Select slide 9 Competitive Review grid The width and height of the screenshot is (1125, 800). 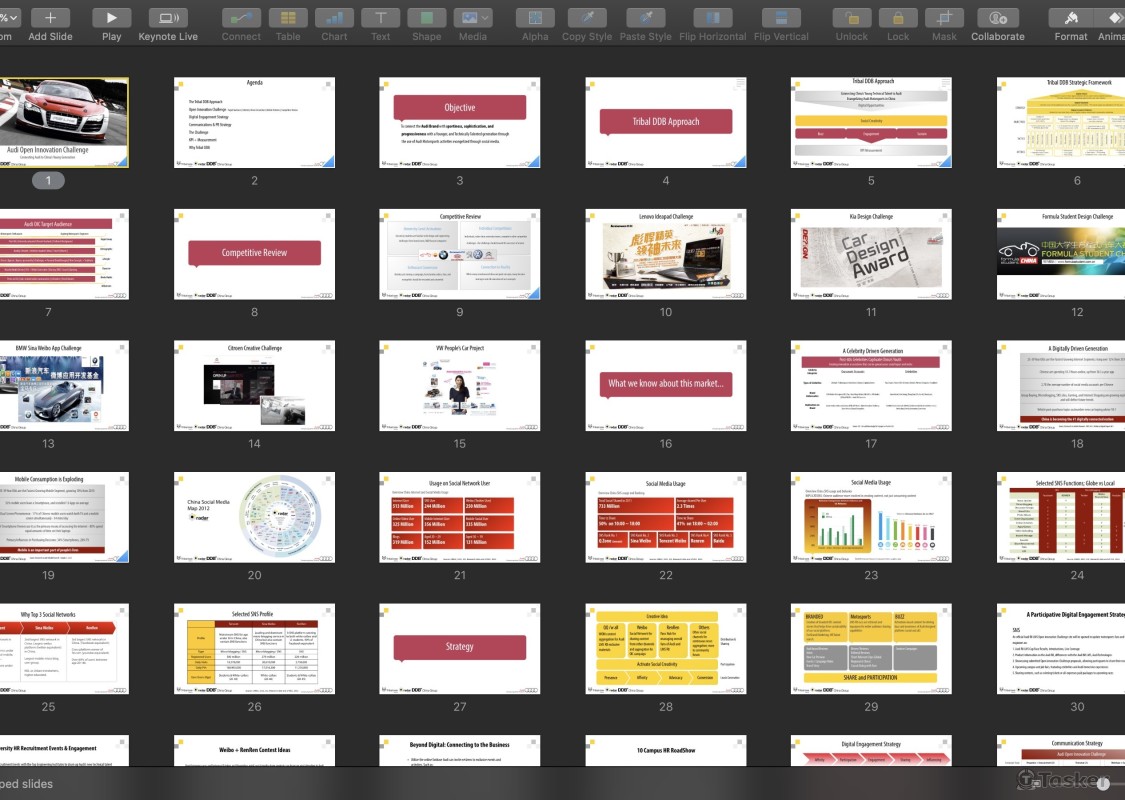click(460, 254)
